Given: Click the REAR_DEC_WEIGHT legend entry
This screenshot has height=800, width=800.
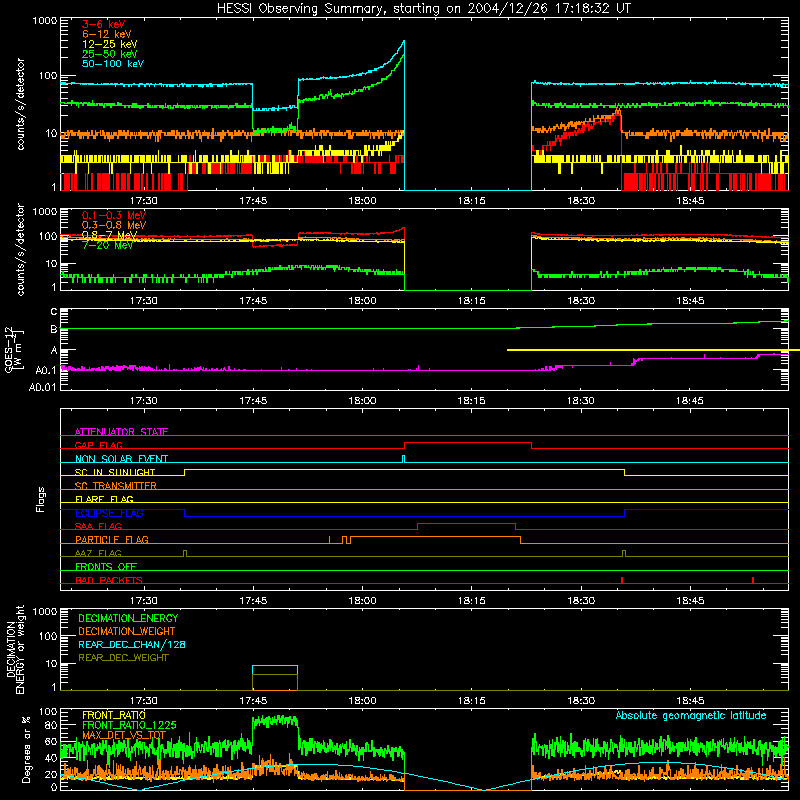Looking at the screenshot, I should (123, 658).
